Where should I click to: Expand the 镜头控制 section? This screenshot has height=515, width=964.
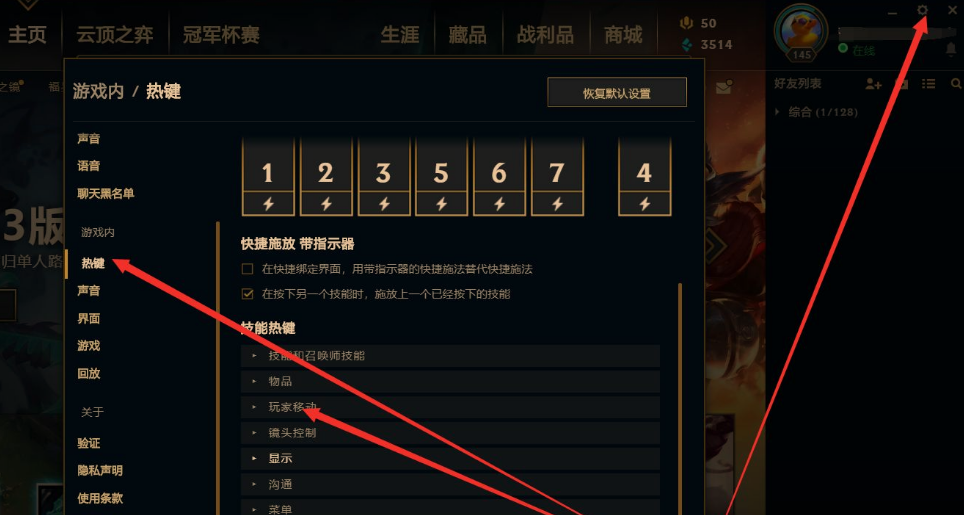click(450, 433)
